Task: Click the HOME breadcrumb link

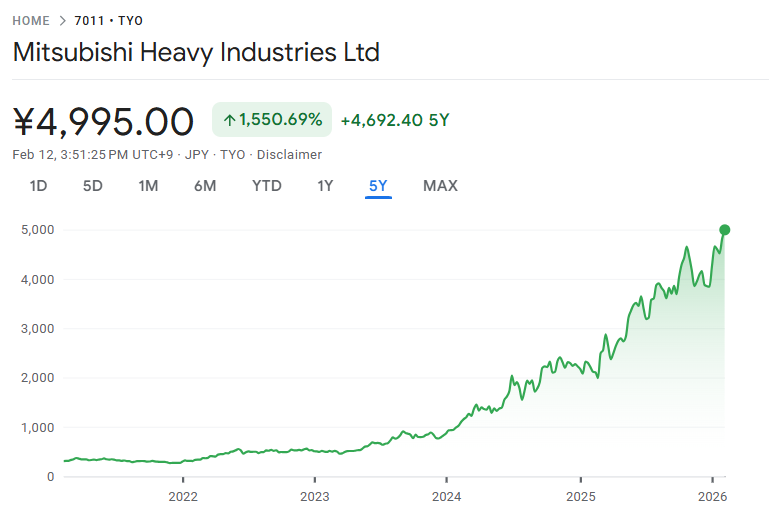Action: 32,20
